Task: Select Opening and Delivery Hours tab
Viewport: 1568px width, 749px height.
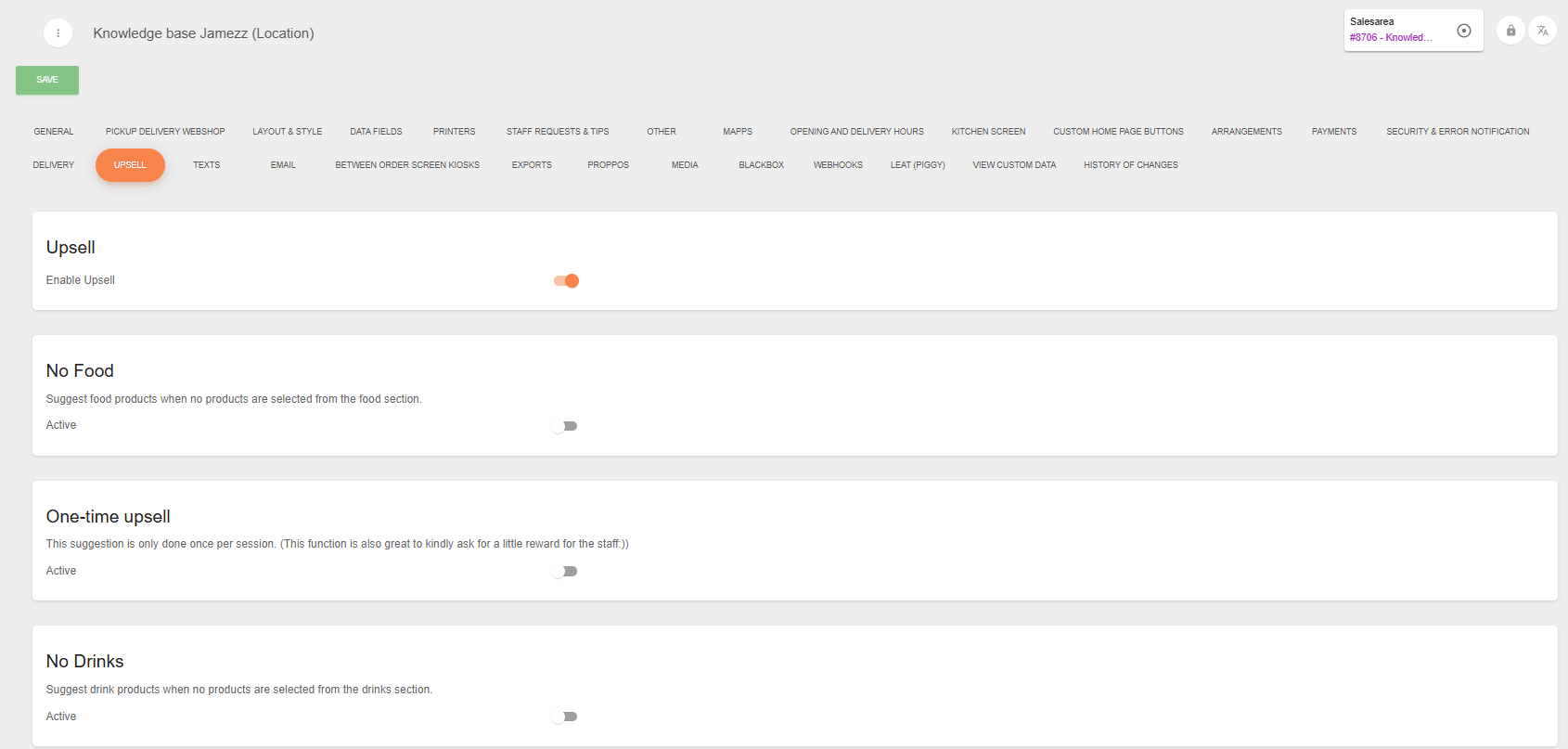Action: click(856, 132)
